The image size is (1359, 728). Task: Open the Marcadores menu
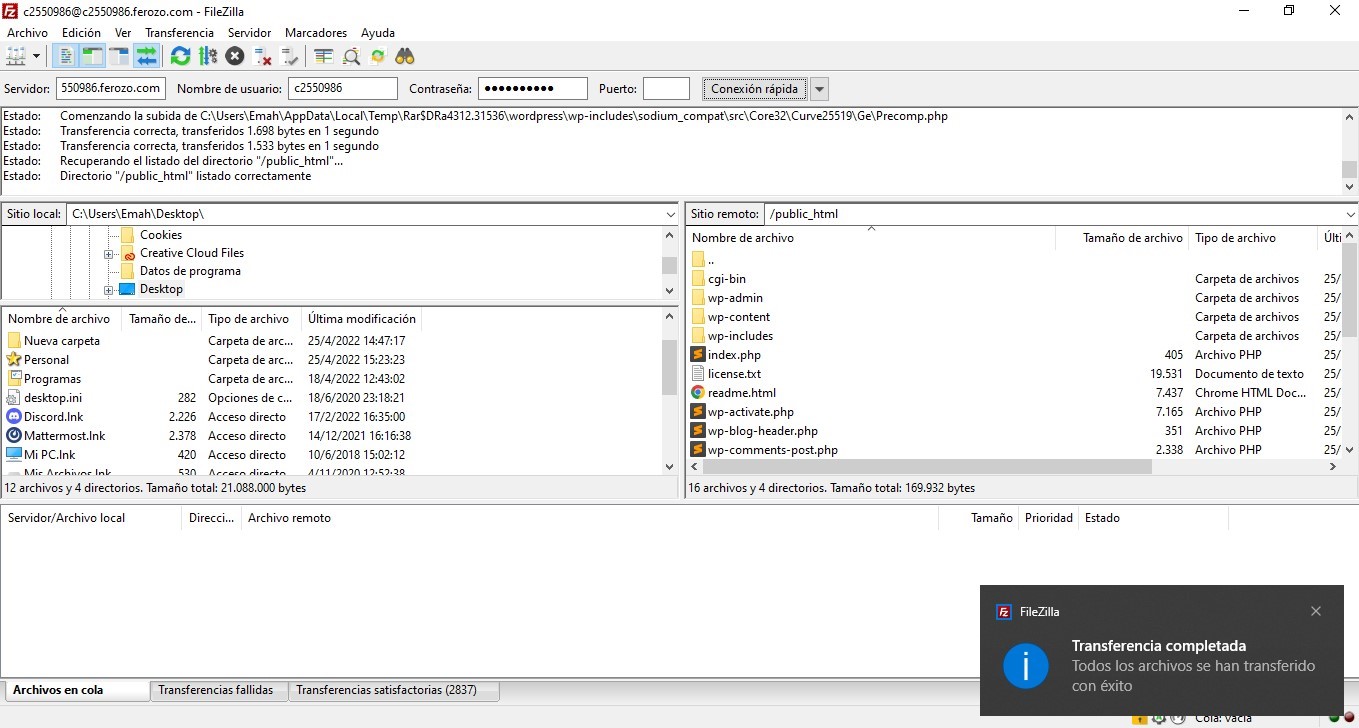coord(316,33)
